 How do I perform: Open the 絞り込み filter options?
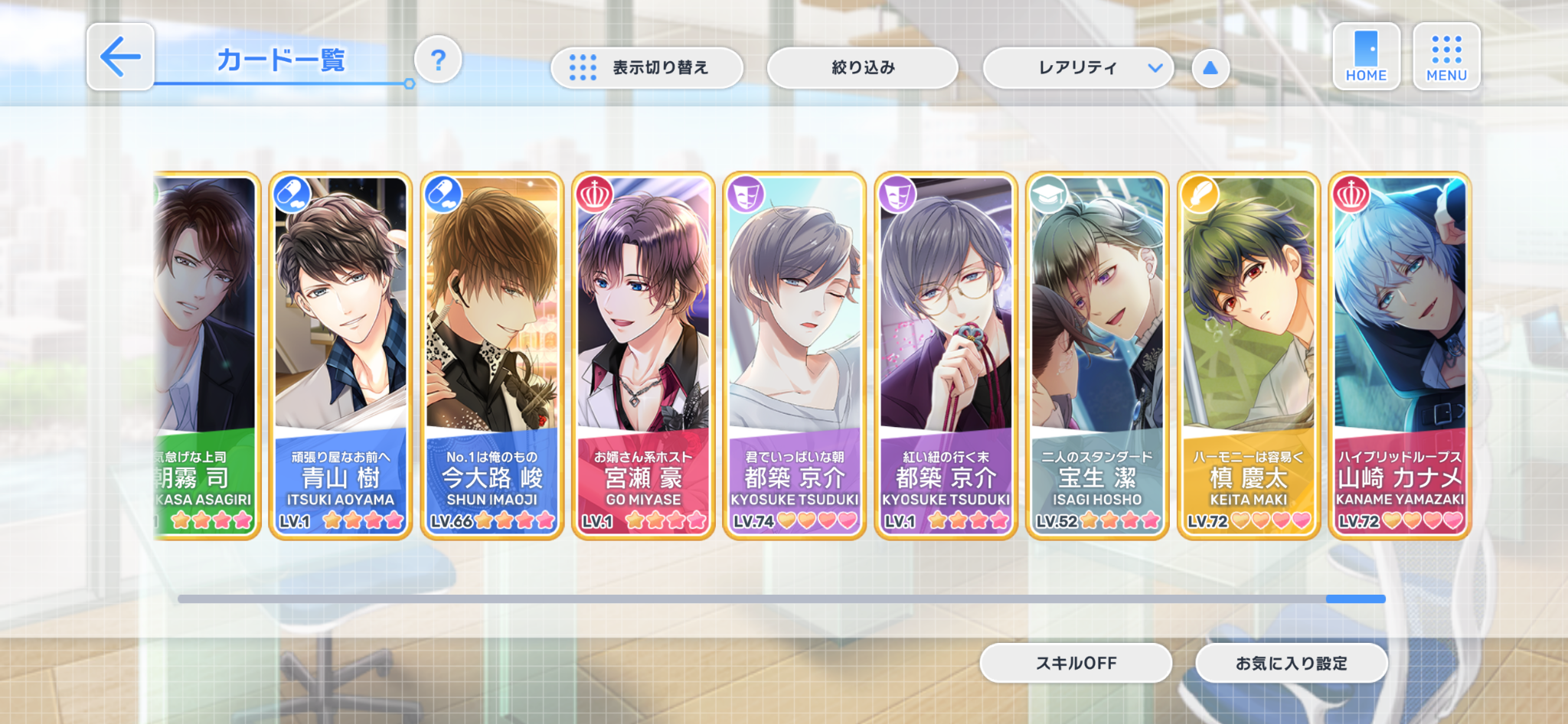coord(863,68)
